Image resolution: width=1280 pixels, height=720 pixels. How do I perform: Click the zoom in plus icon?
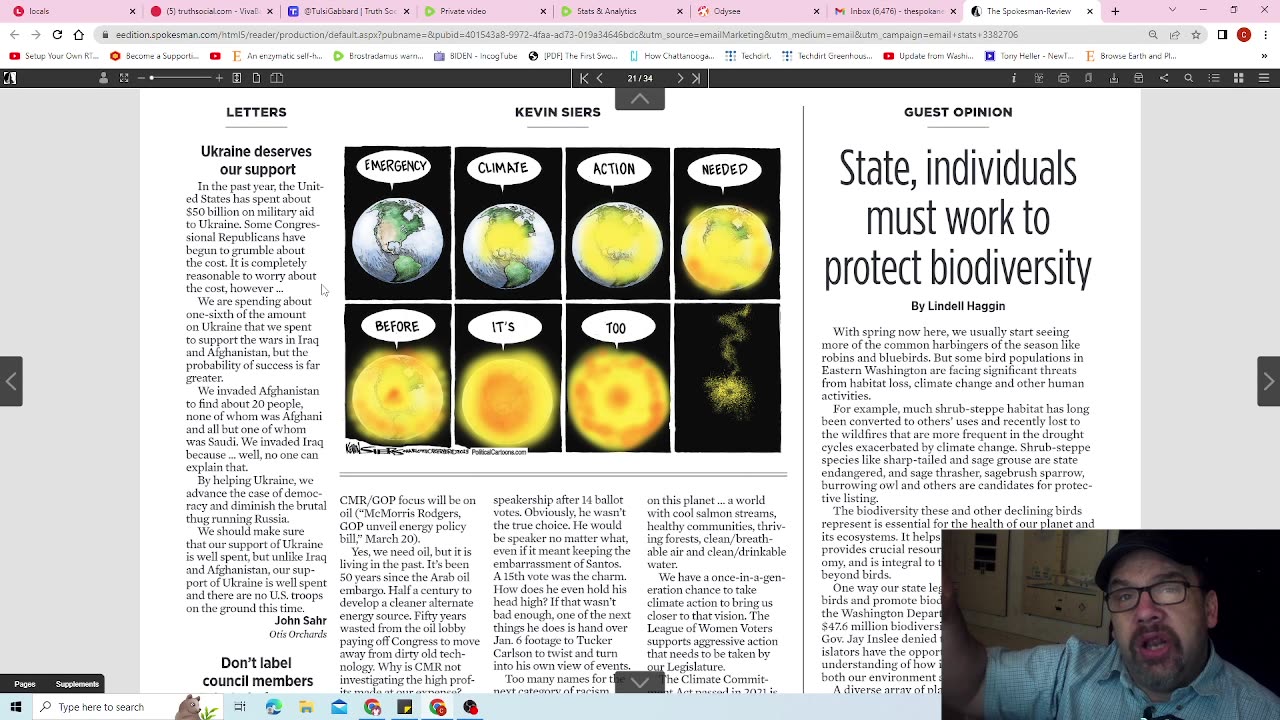click(x=219, y=78)
